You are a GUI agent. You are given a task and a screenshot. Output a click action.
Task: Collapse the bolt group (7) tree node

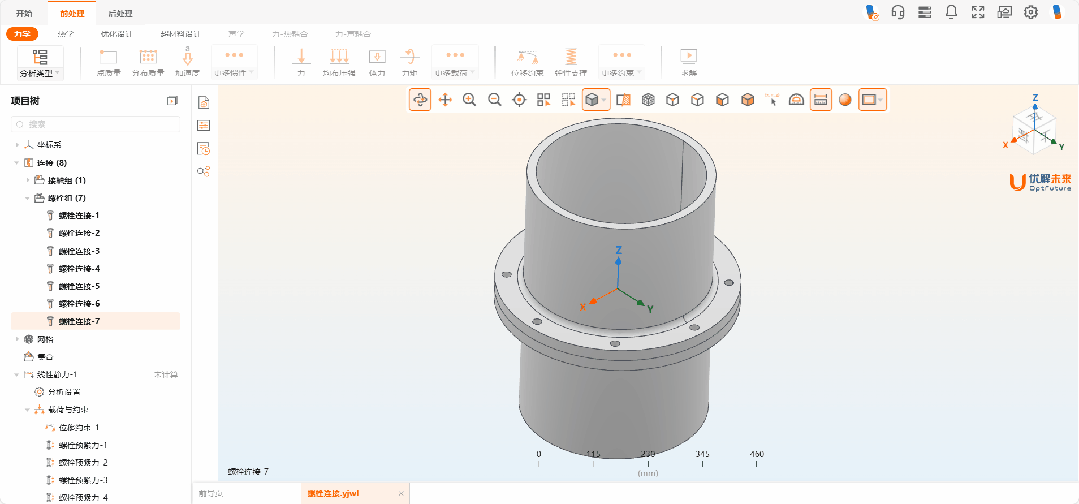click(x=28, y=198)
